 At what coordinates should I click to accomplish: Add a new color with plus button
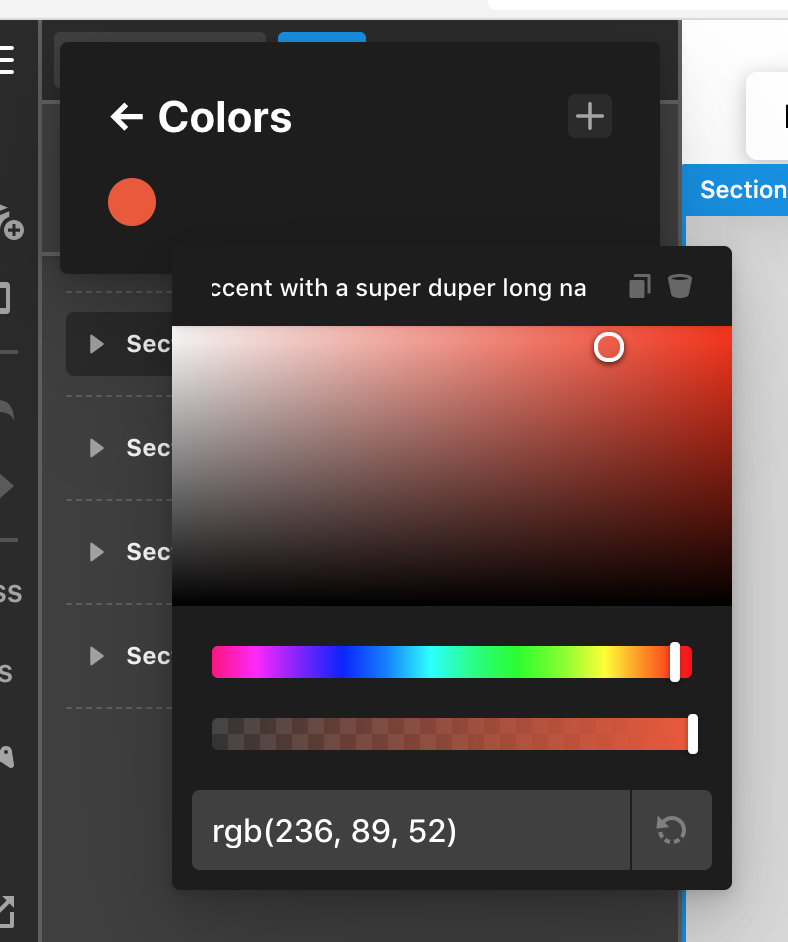coord(590,117)
